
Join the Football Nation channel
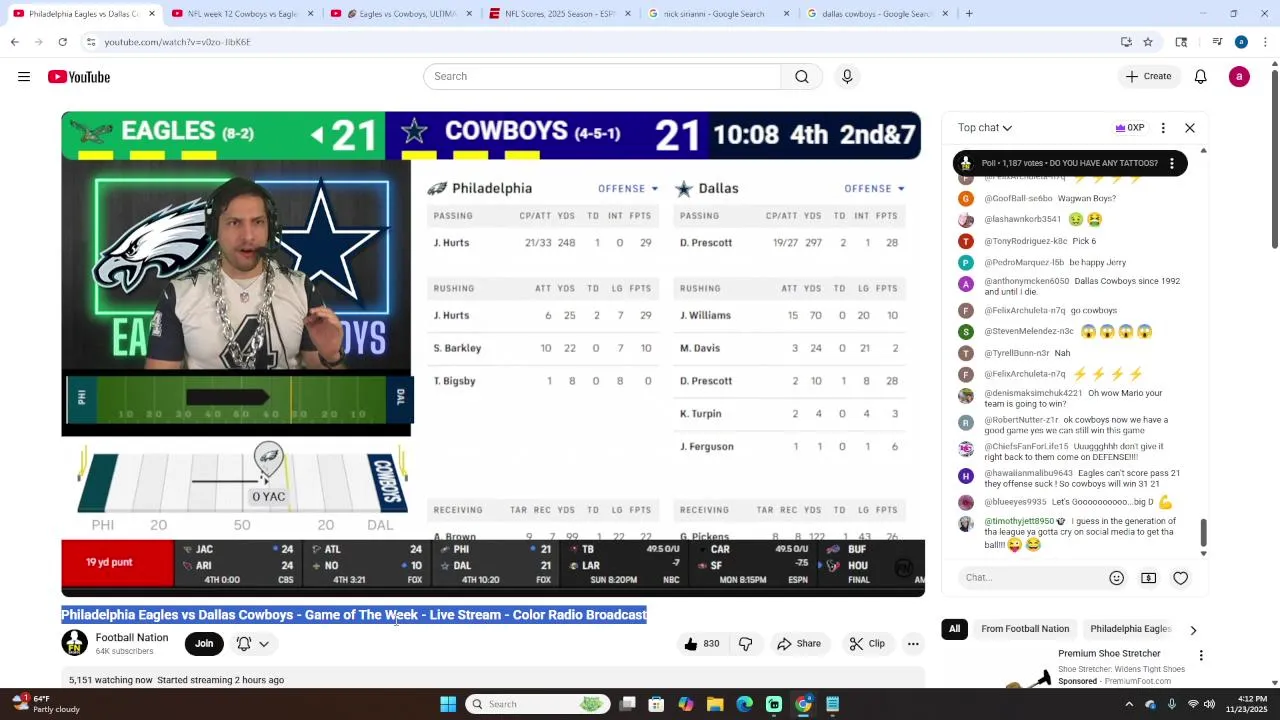(204, 644)
